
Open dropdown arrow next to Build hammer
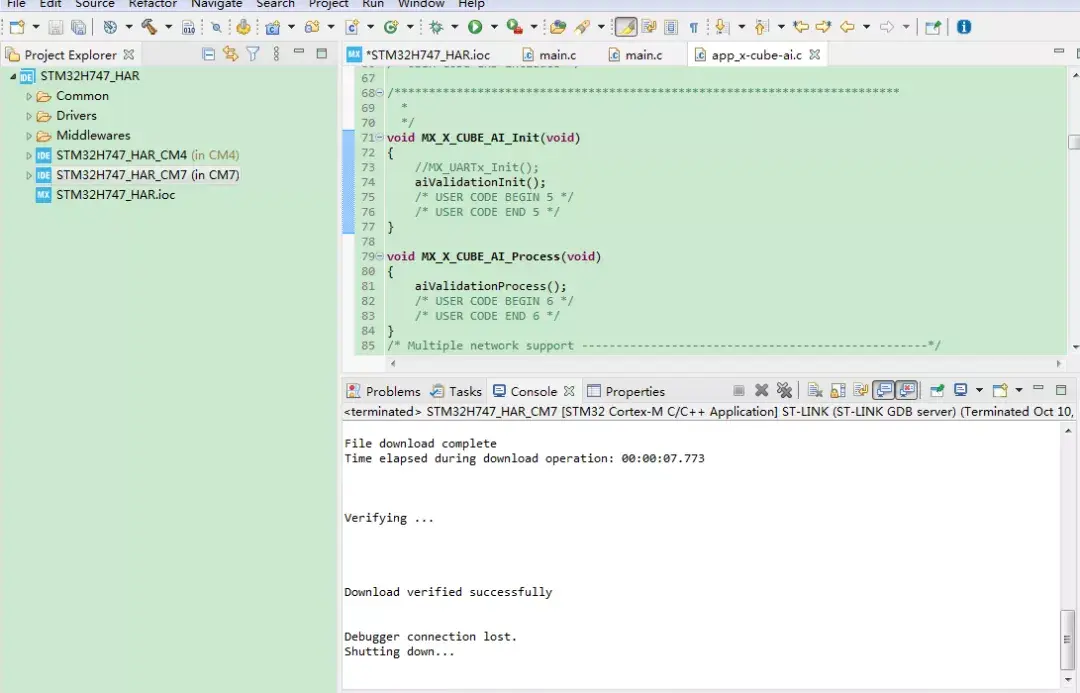(x=168, y=28)
